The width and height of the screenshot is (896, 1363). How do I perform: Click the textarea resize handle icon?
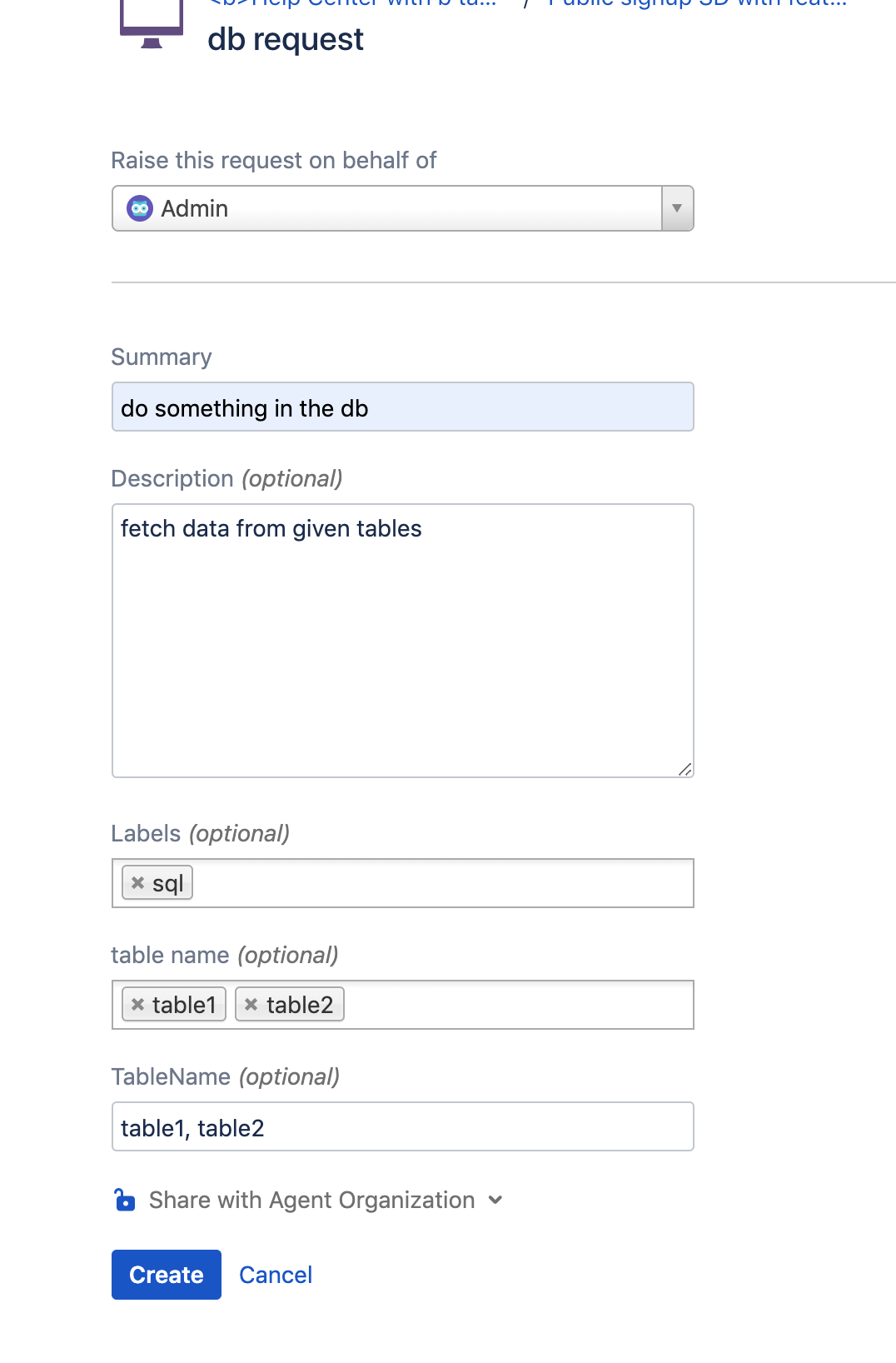[x=685, y=771]
